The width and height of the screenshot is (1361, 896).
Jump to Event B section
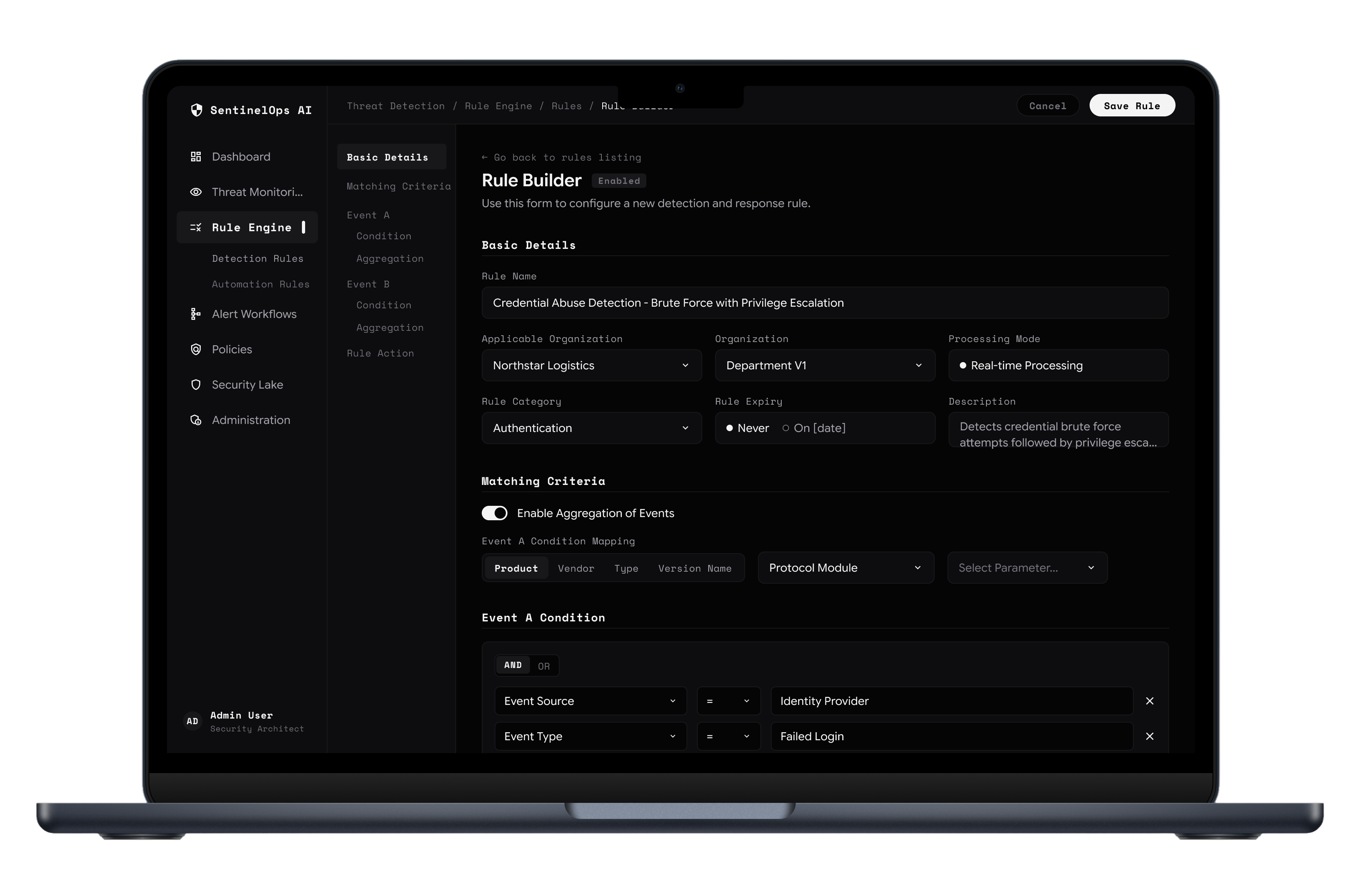coord(368,284)
